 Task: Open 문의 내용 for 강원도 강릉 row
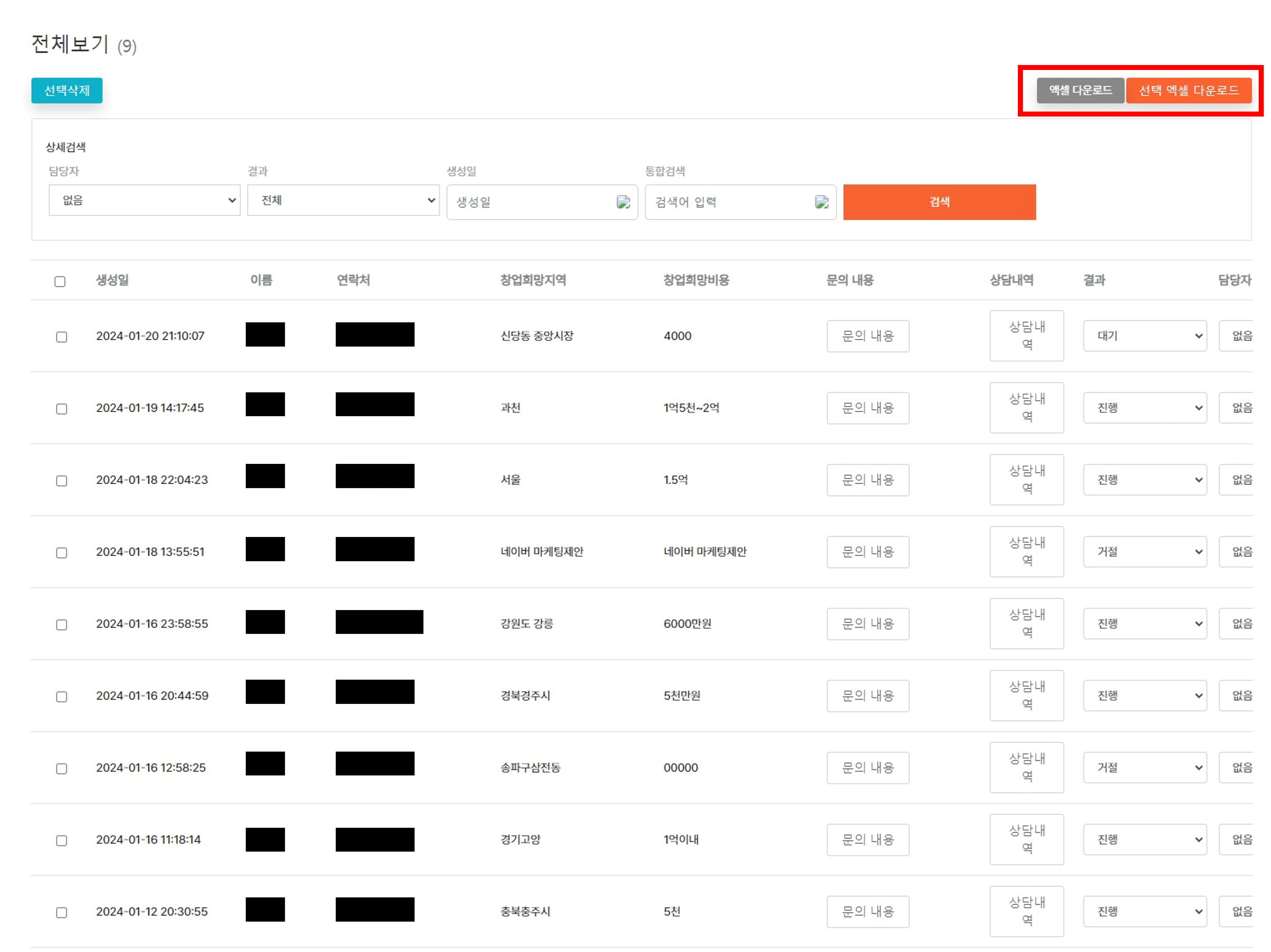coord(867,624)
